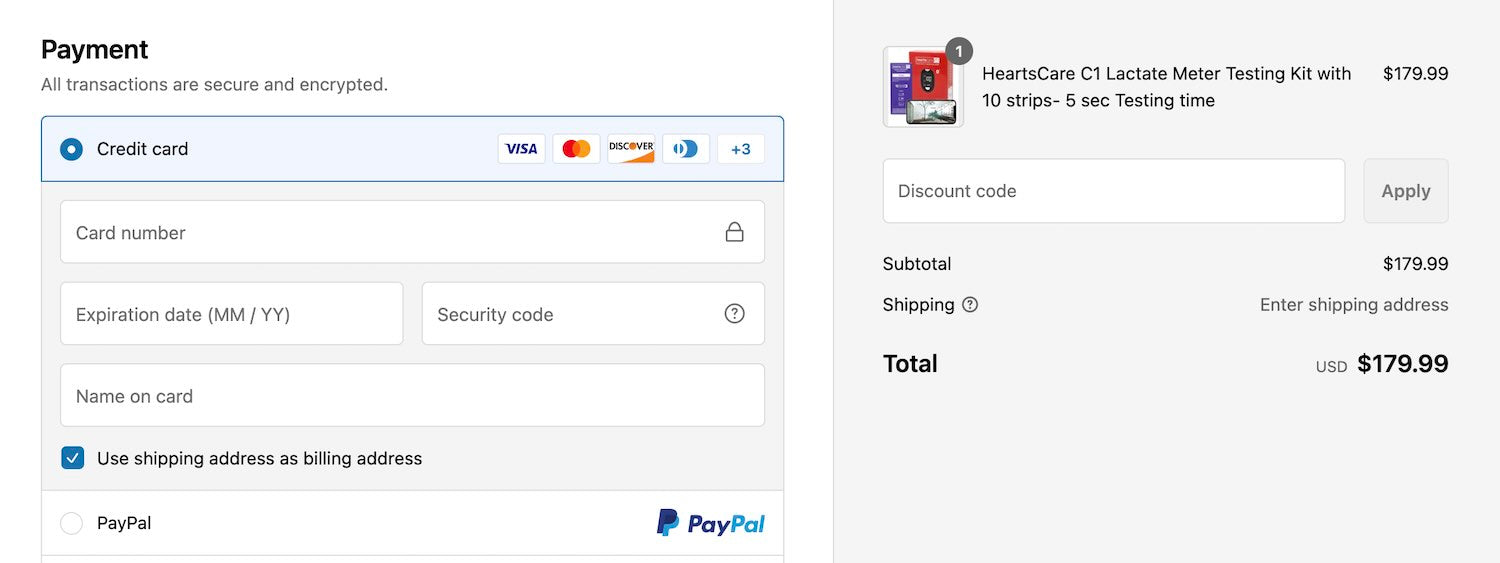This screenshot has height=563, width=1500.
Task: Click the Apply discount button
Action: click(1405, 191)
